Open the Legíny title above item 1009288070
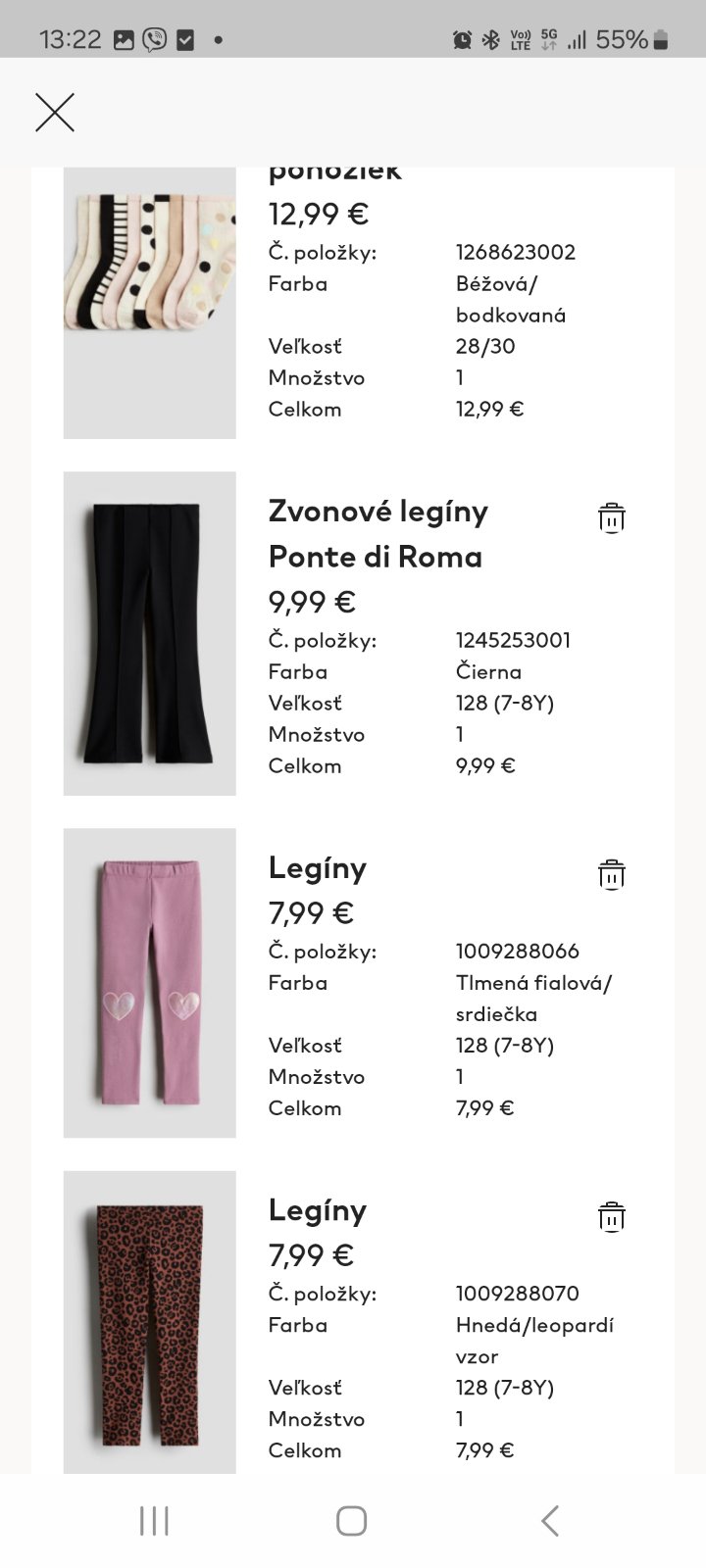 [x=318, y=1210]
